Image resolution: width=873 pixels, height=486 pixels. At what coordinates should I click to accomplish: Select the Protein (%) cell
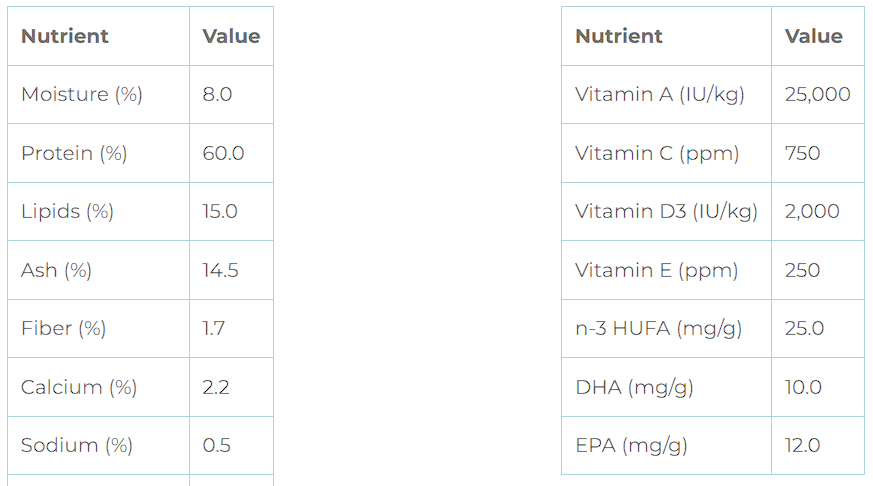[x=74, y=153]
